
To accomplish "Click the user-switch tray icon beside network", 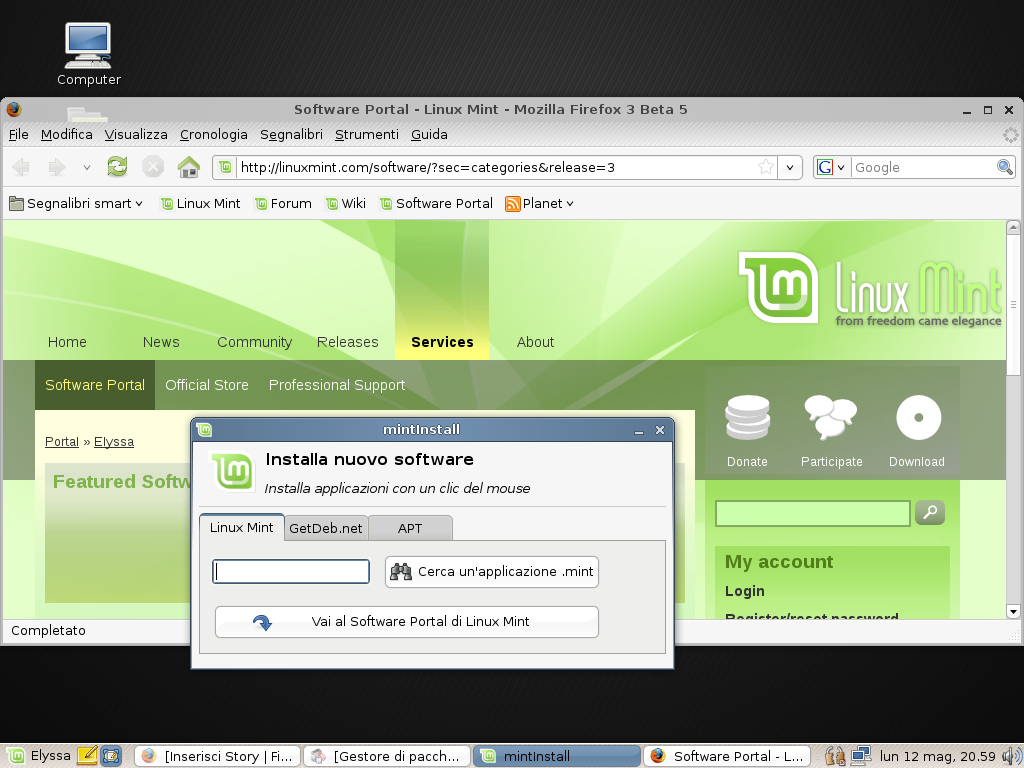I will [835, 756].
